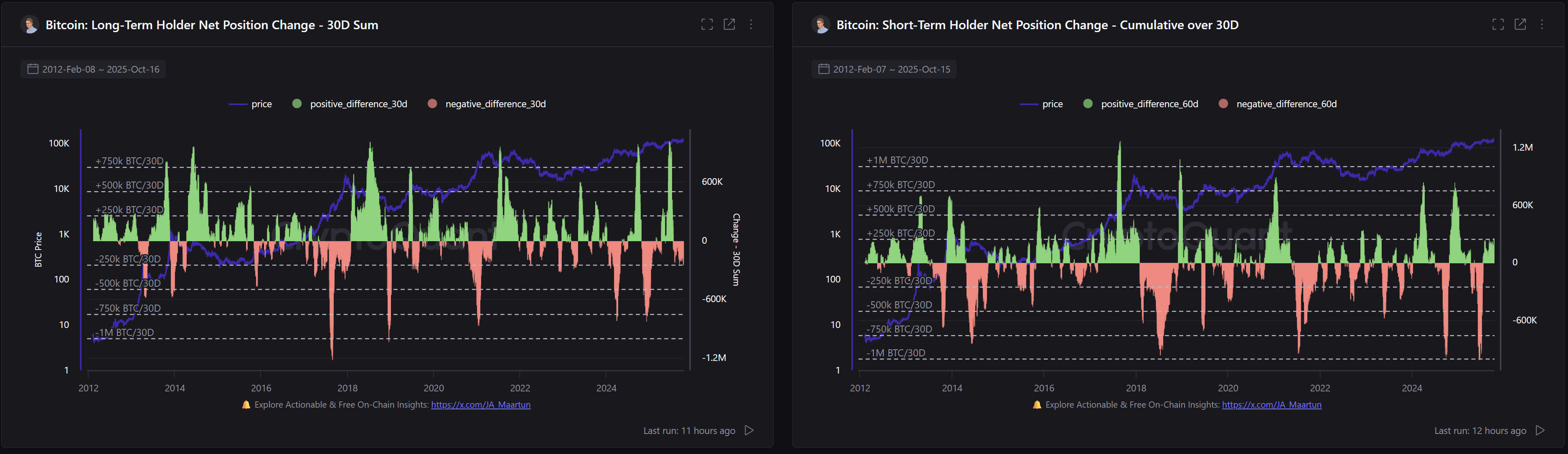Screen dimensions: 1568x454
Task: Open date range 2012-Feb-07 ~ 2025-Oct-15 picker
Action: (x=884, y=69)
